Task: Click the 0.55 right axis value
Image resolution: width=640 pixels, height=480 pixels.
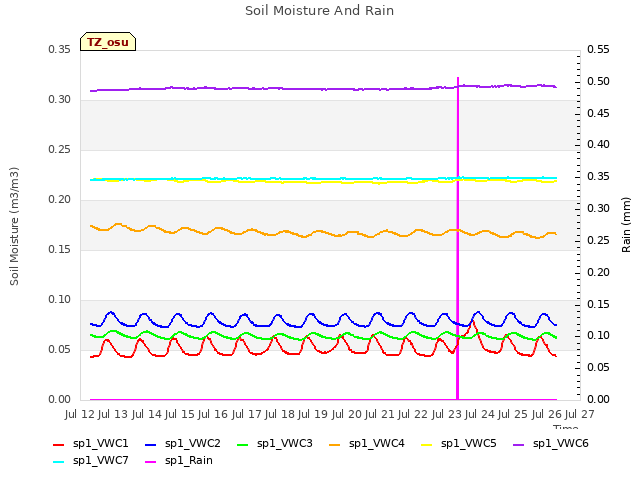Action: pos(598,50)
